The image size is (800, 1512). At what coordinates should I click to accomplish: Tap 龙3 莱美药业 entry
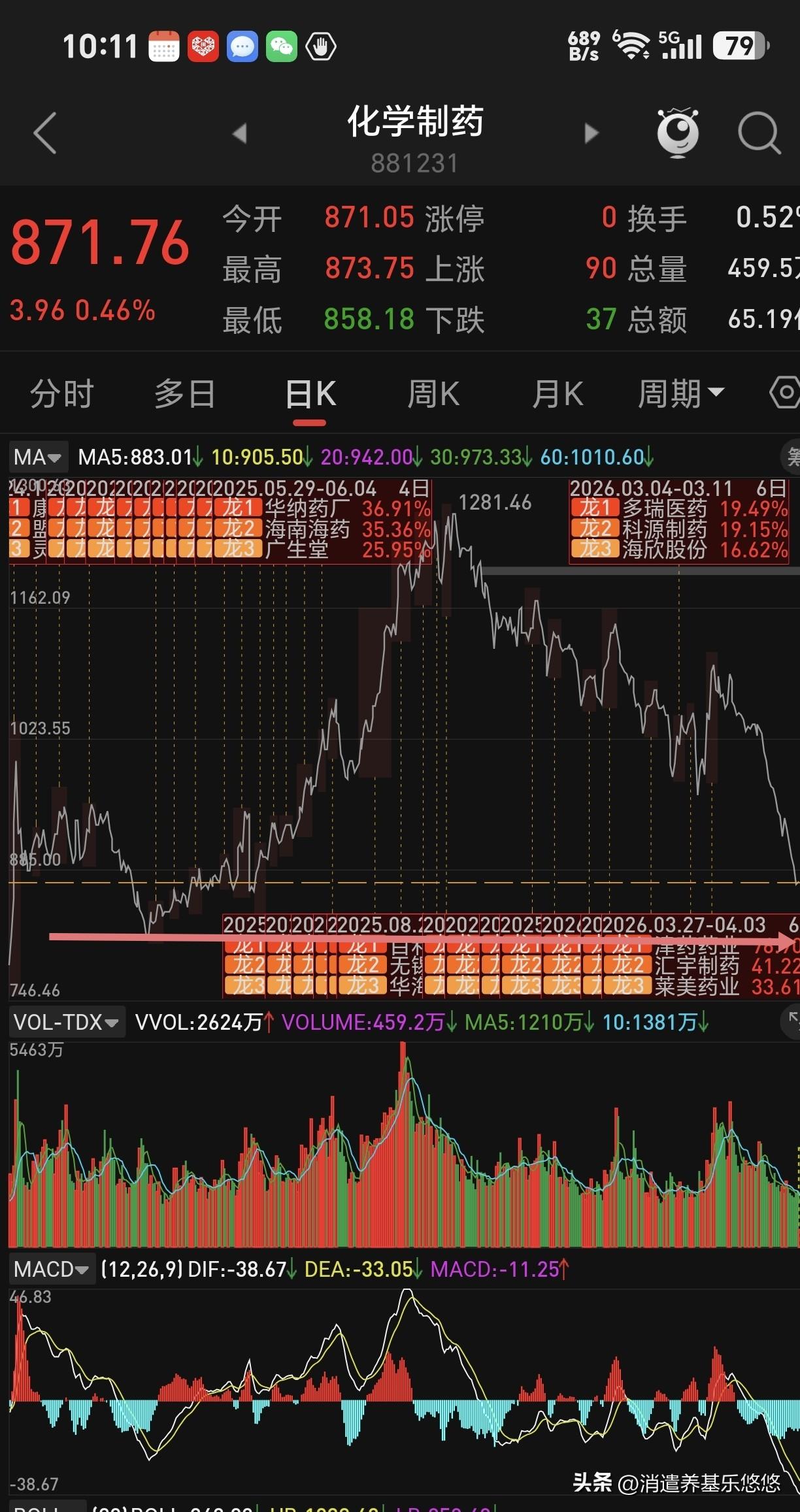click(x=702, y=985)
